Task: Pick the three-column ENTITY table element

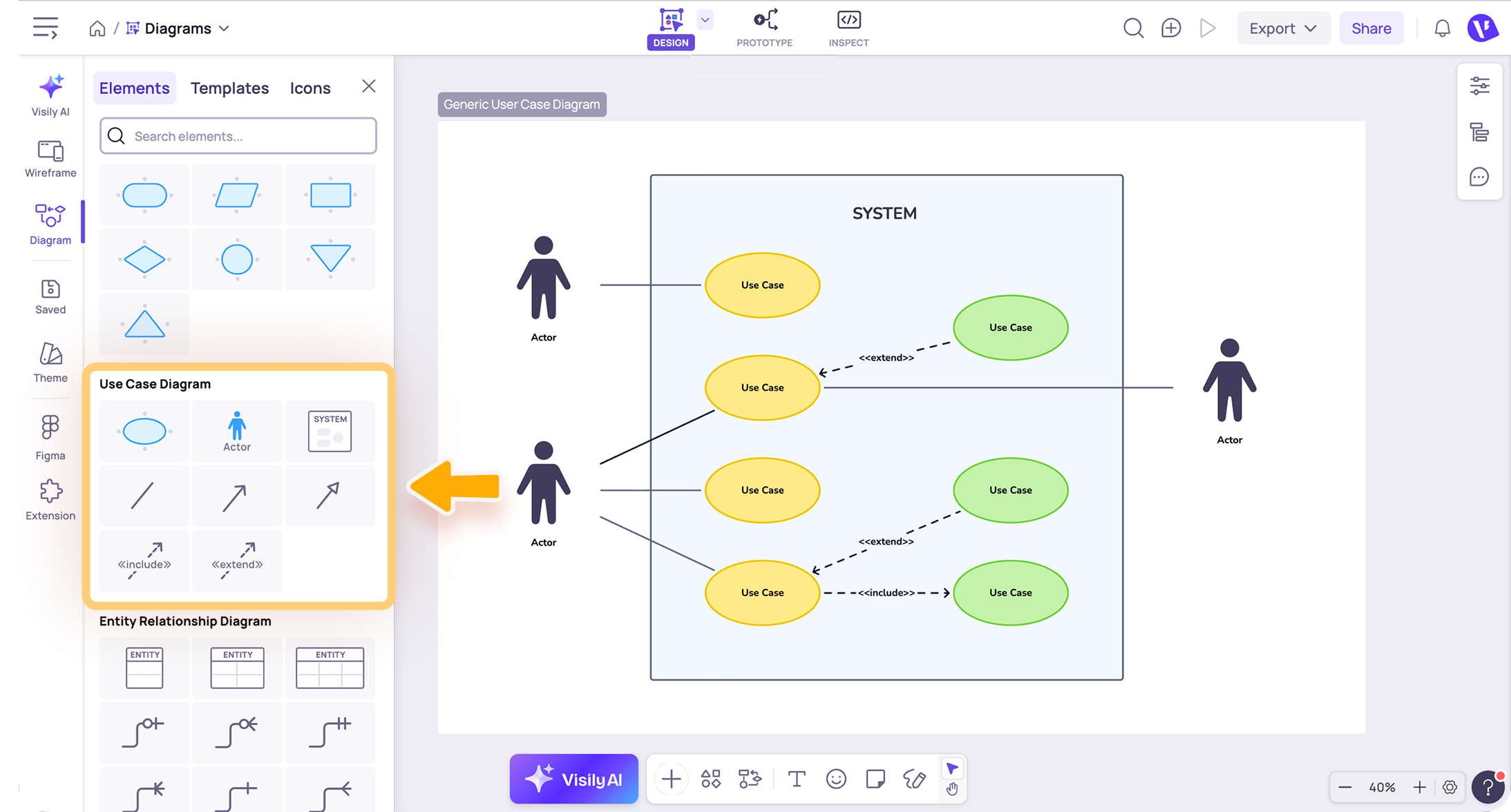Action: (x=330, y=668)
